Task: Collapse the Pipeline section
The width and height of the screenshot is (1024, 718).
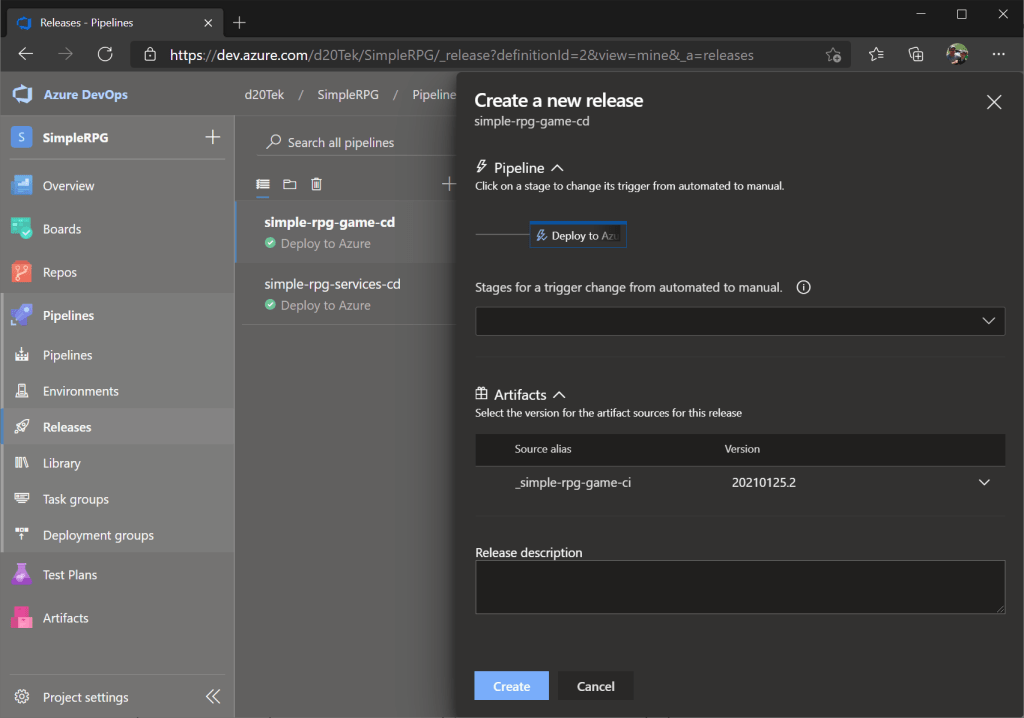Action: point(557,168)
